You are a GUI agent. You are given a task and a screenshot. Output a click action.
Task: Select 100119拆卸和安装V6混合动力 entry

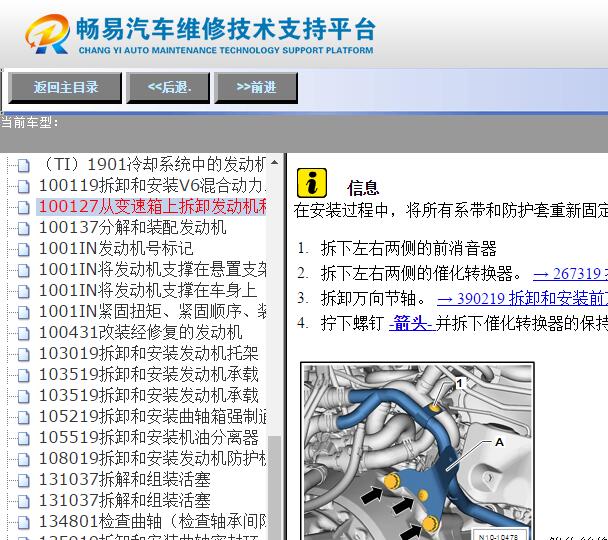[x=153, y=185]
